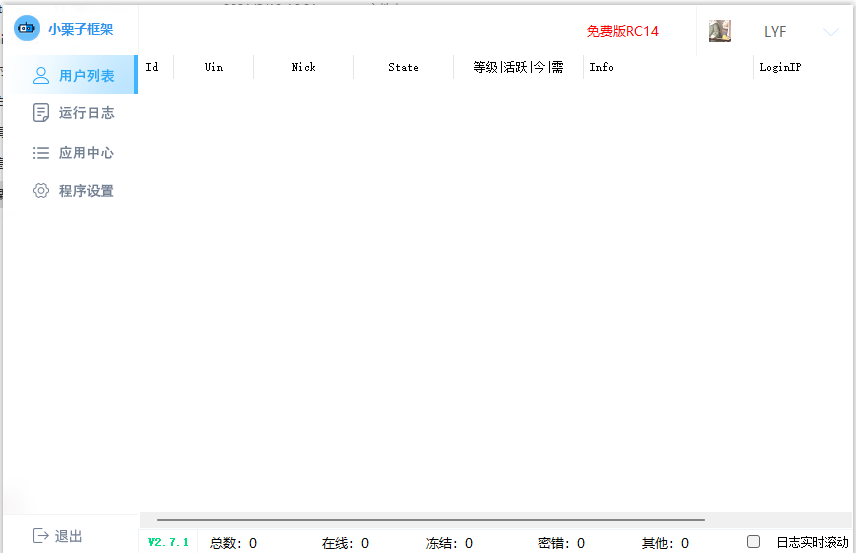856x553 pixels.
Task: Click the red 免费版RC14 version label
Action: (622, 31)
